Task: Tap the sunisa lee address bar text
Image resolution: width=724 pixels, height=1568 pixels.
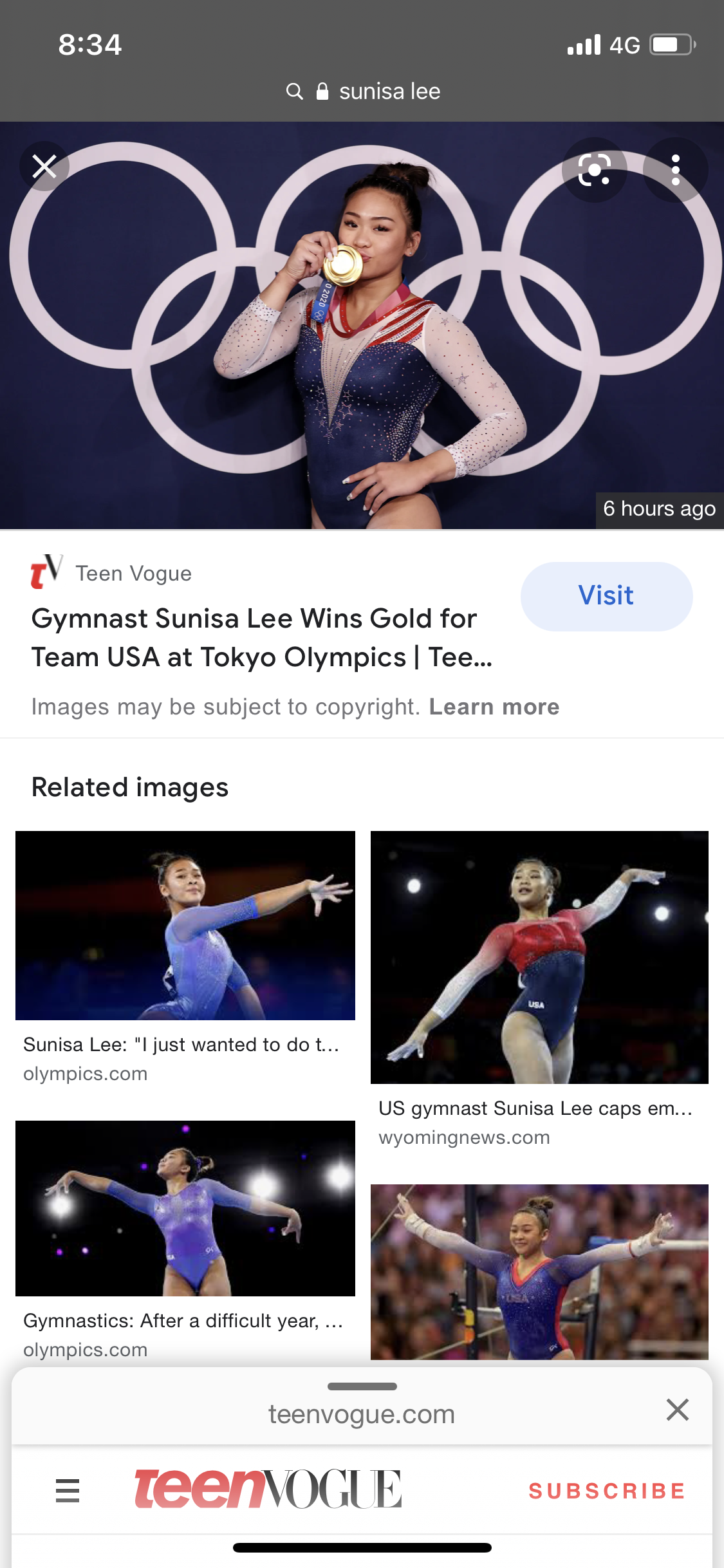Action: [x=389, y=91]
